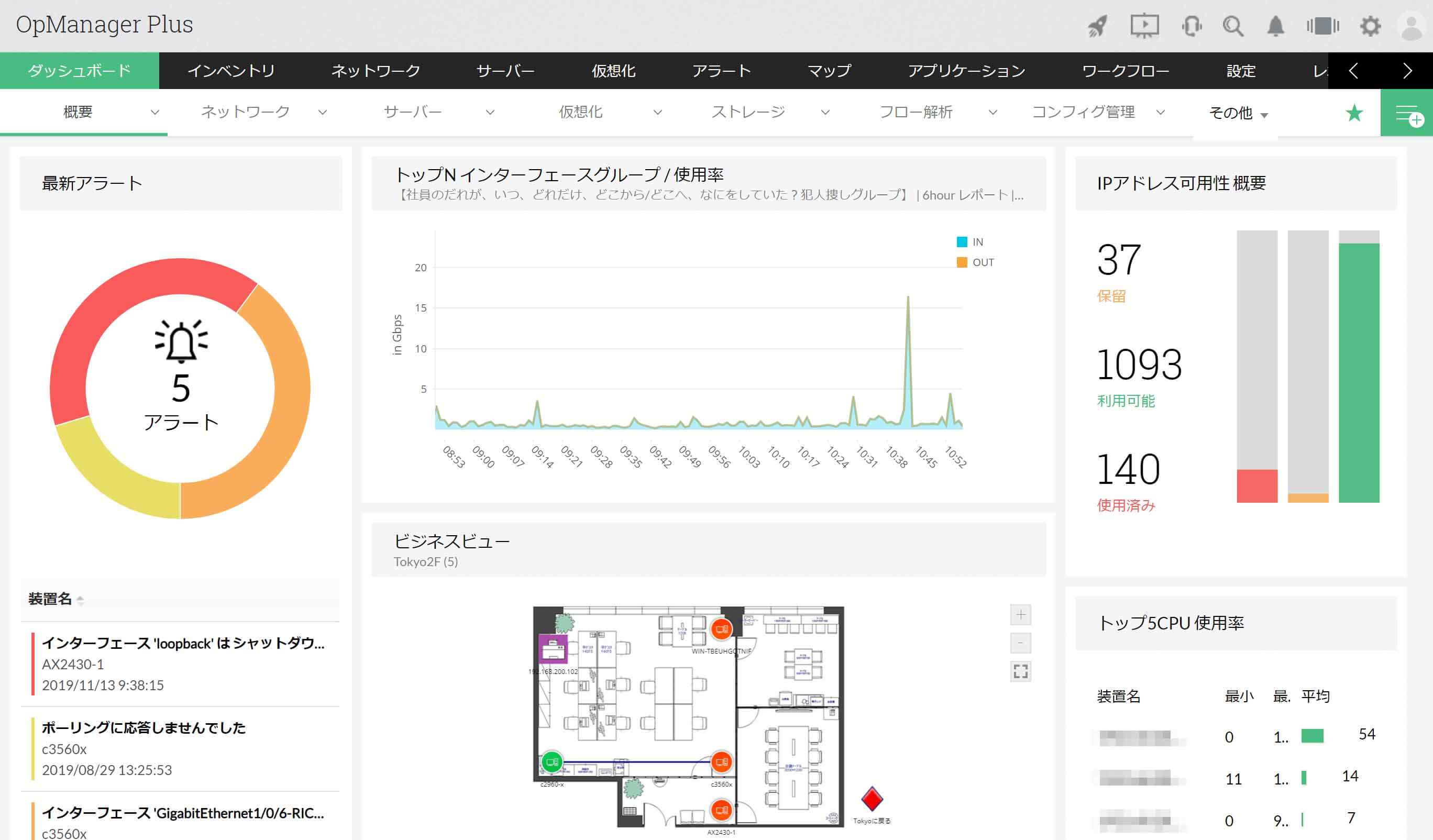
Task: Switch to the インベントリ tab
Action: pyautogui.click(x=231, y=71)
